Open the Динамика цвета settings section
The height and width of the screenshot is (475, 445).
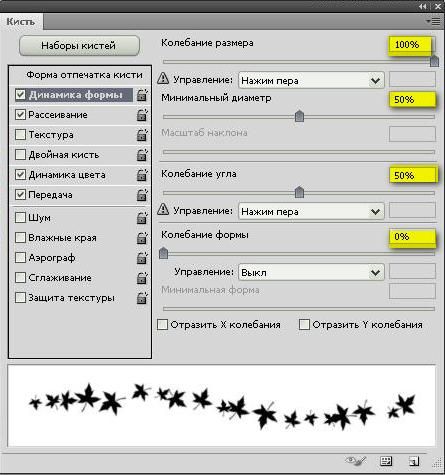[x=67, y=175]
